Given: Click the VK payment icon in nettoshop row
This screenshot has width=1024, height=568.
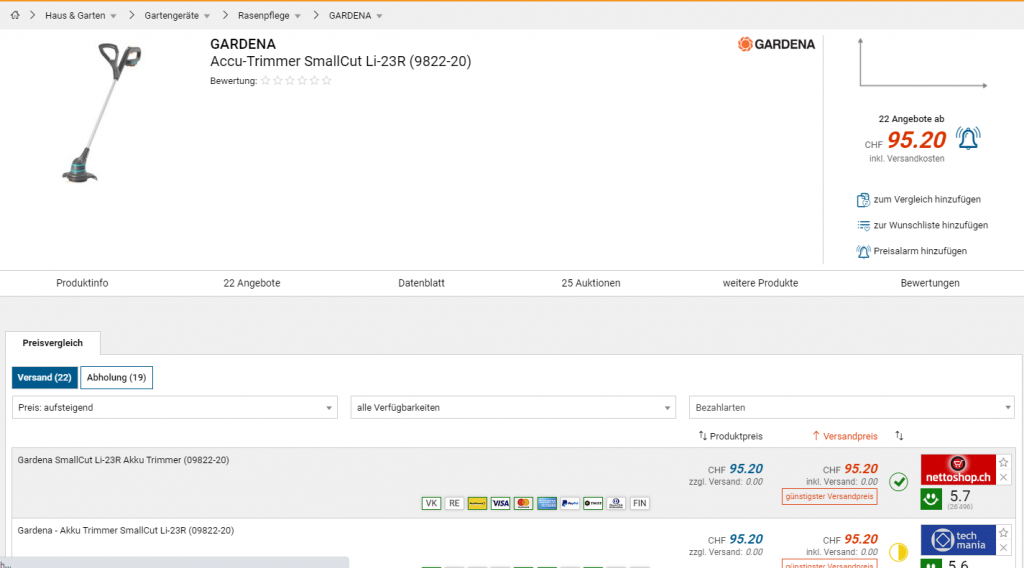Looking at the screenshot, I should pyautogui.click(x=431, y=503).
